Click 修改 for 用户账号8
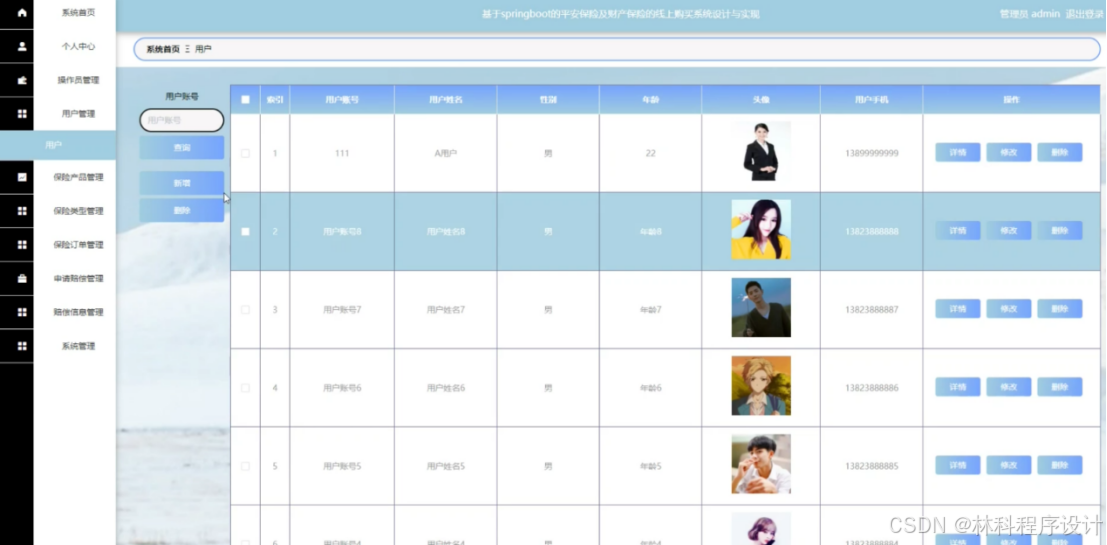The image size is (1107, 545). [1009, 231]
